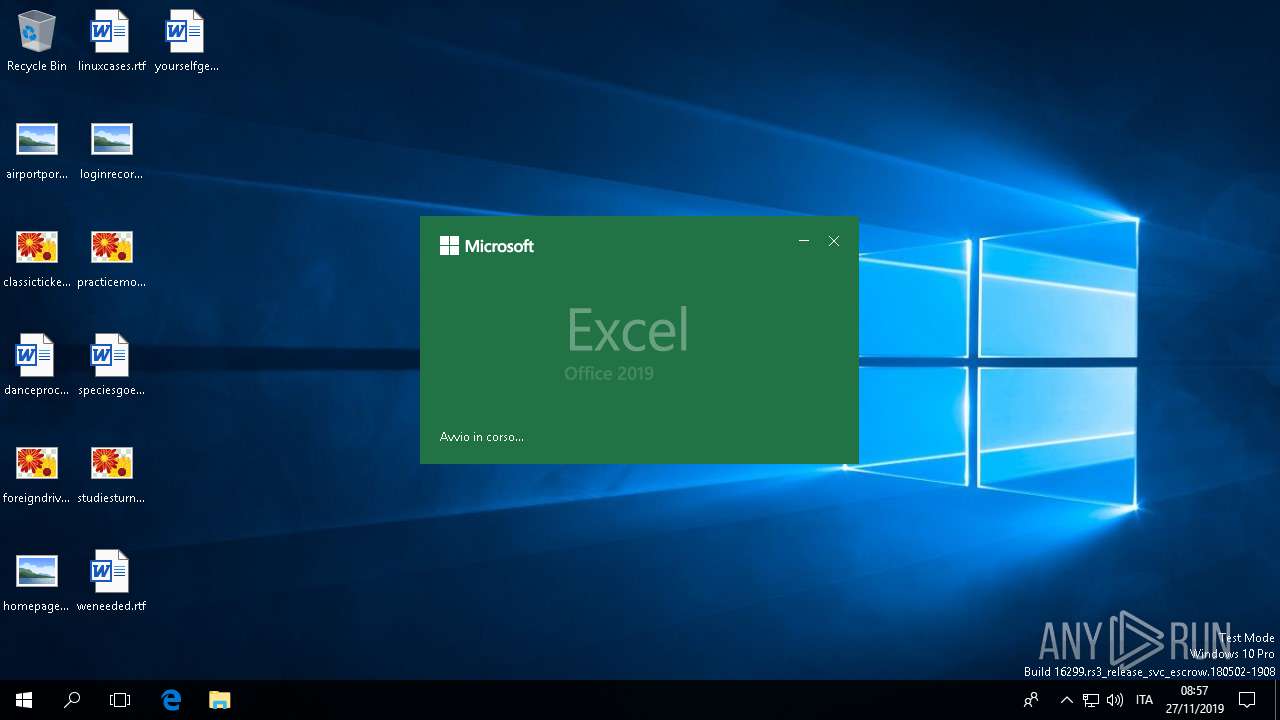Select the homepage... image file icon
1280x720 pixels.
pyautogui.click(x=37, y=581)
